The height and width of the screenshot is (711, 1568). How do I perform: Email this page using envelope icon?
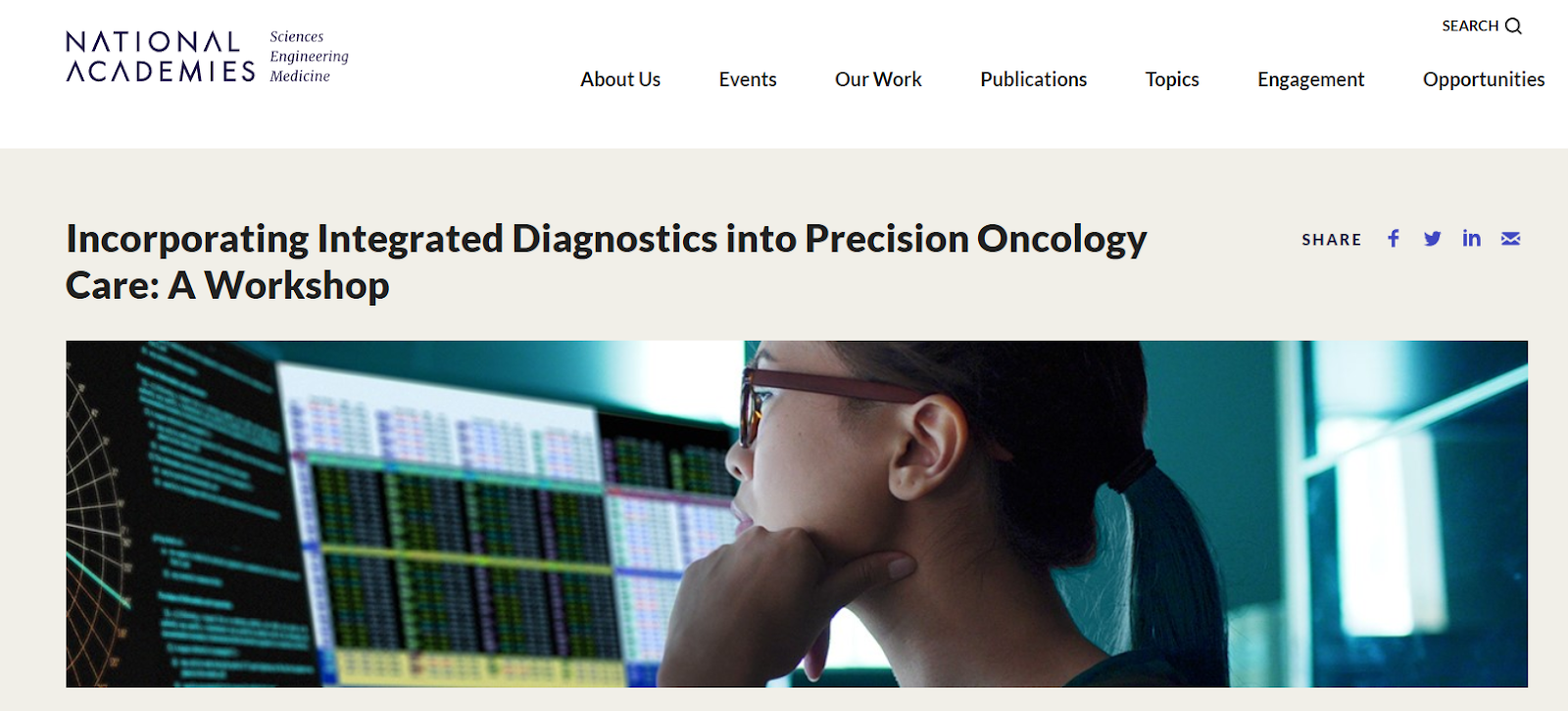[1510, 239]
